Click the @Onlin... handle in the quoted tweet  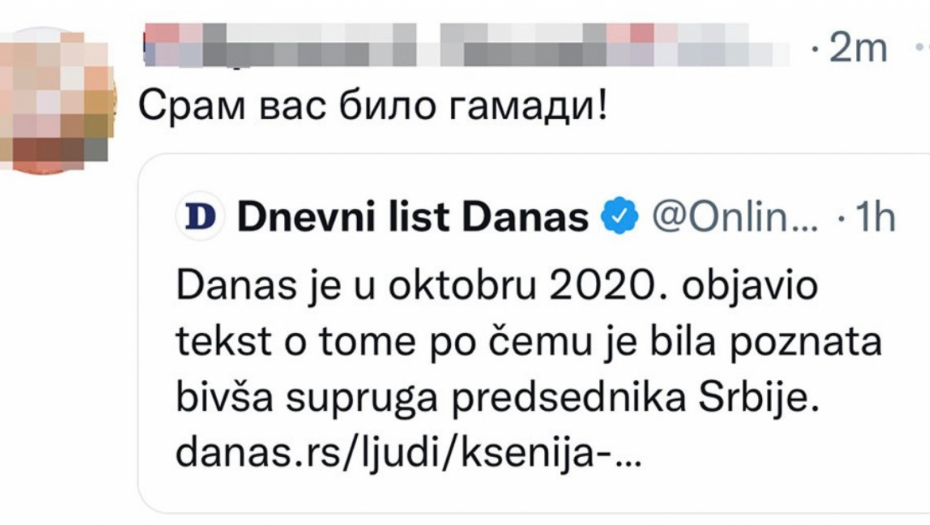click(734, 217)
